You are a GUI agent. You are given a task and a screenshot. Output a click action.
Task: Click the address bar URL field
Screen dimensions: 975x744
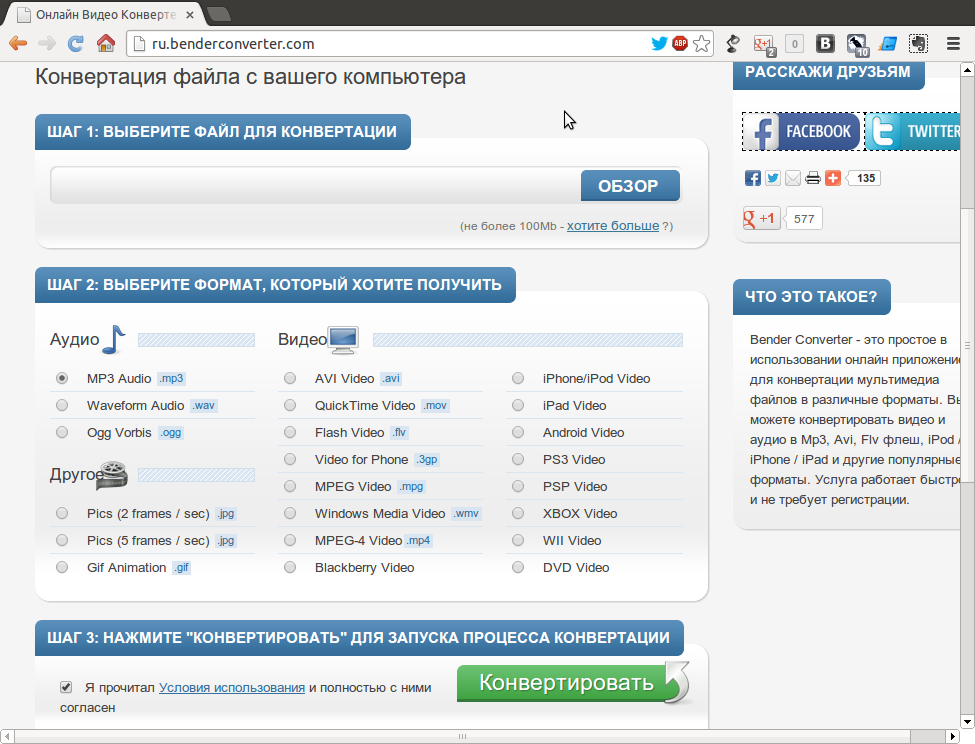390,44
